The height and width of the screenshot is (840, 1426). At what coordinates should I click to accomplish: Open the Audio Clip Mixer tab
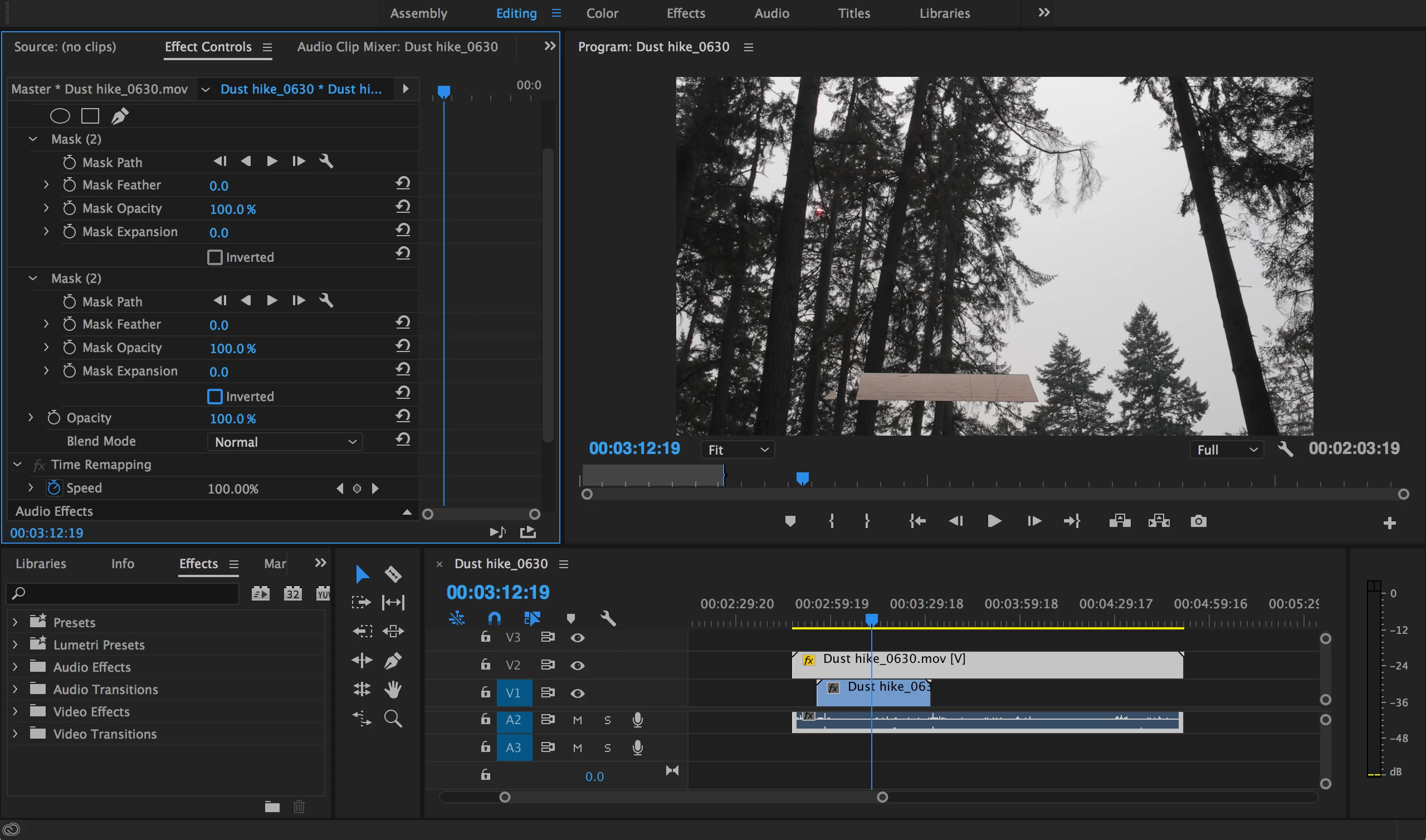[397, 46]
